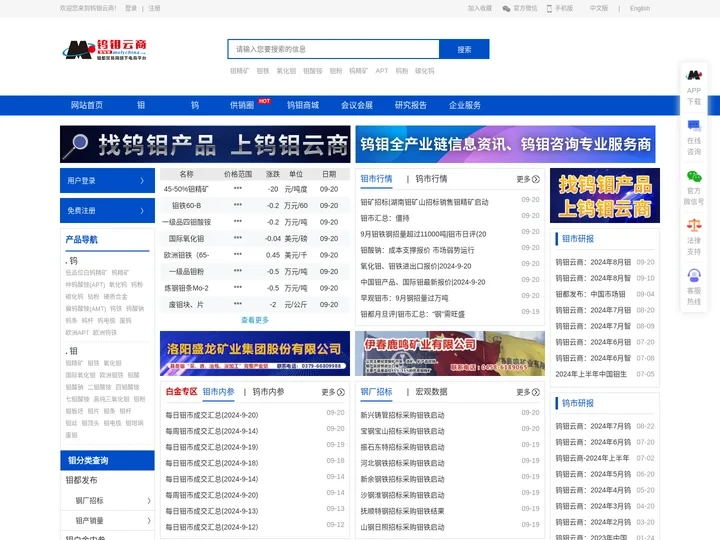Open 网站首页 in the navigation bar
The image size is (720, 540).
pyautogui.click(x=87, y=105)
